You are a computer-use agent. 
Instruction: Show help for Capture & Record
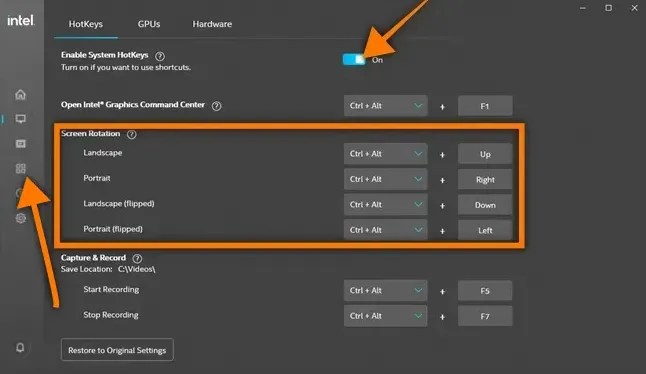click(x=137, y=258)
